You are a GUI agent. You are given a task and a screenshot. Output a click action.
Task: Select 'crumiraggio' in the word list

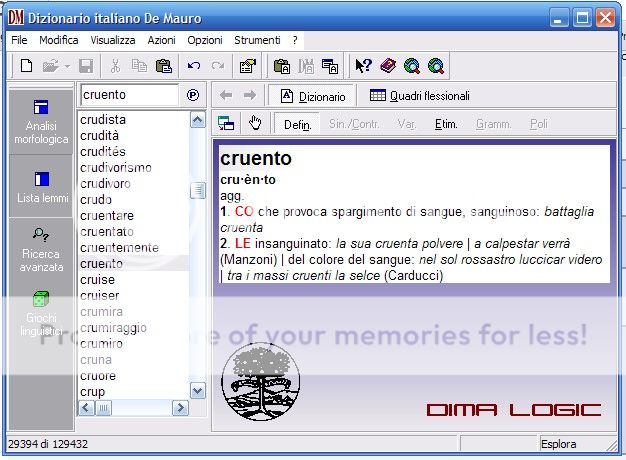pyautogui.click(x=113, y=328)
